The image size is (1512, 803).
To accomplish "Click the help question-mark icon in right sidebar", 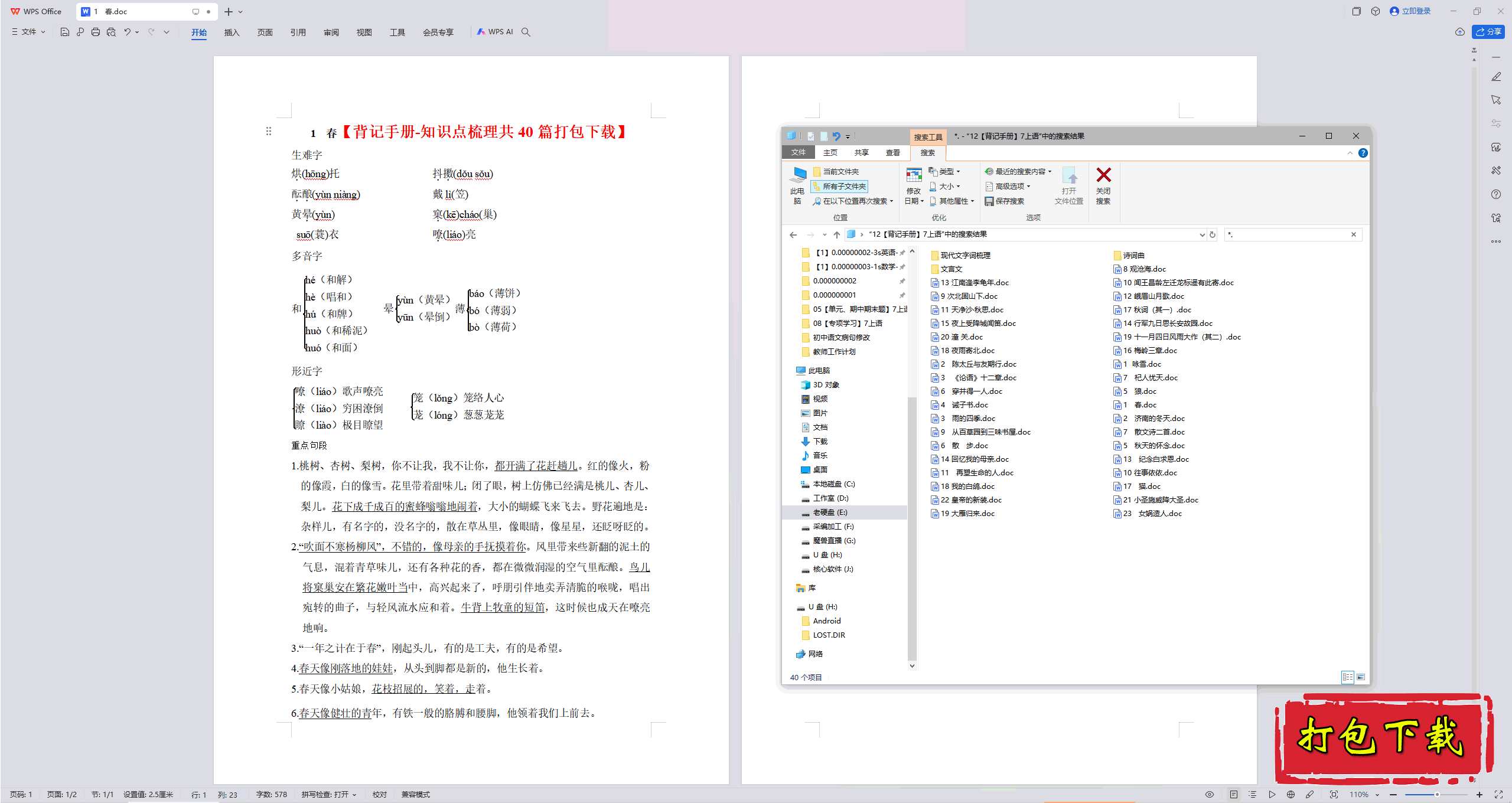I will click(x=1496, y=194).
